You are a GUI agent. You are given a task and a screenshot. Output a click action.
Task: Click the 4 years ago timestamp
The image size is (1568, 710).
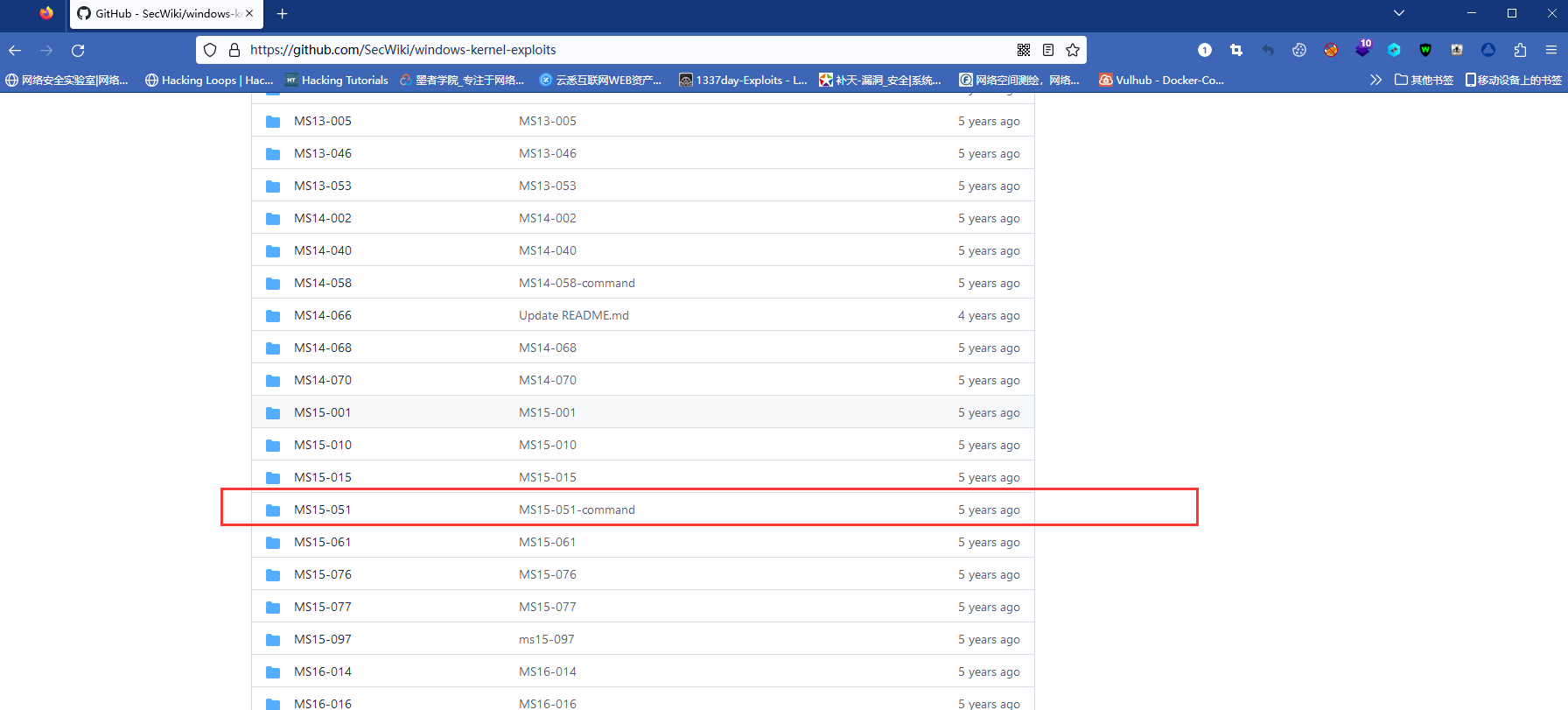tap(989, 315)
